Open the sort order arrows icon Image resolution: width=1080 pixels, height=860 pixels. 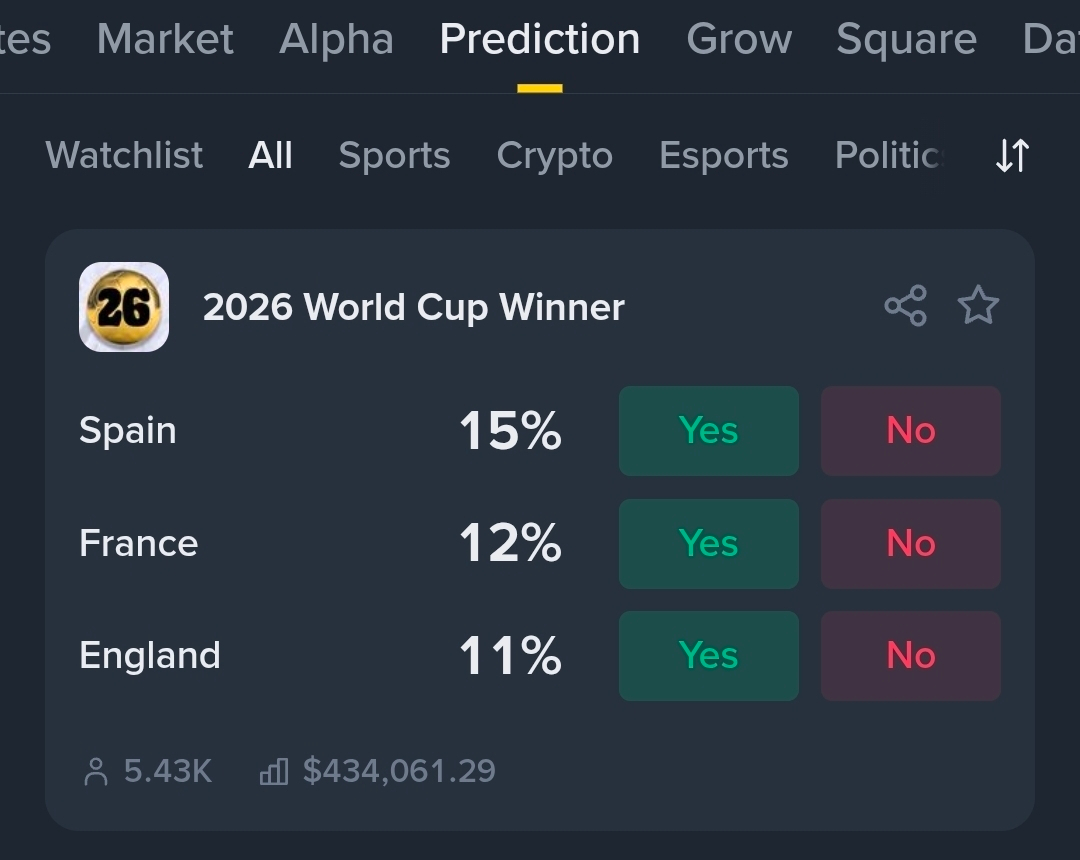coord(1012,156)
